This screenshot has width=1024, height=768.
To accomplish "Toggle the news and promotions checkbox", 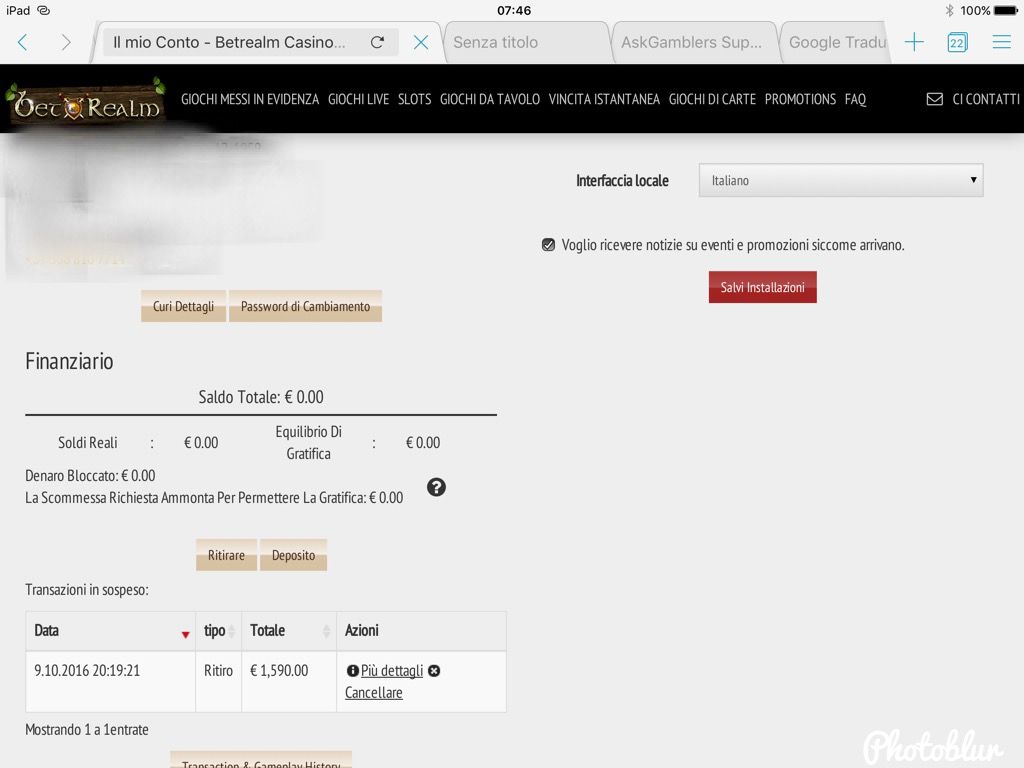I will (x=548, y=245).
